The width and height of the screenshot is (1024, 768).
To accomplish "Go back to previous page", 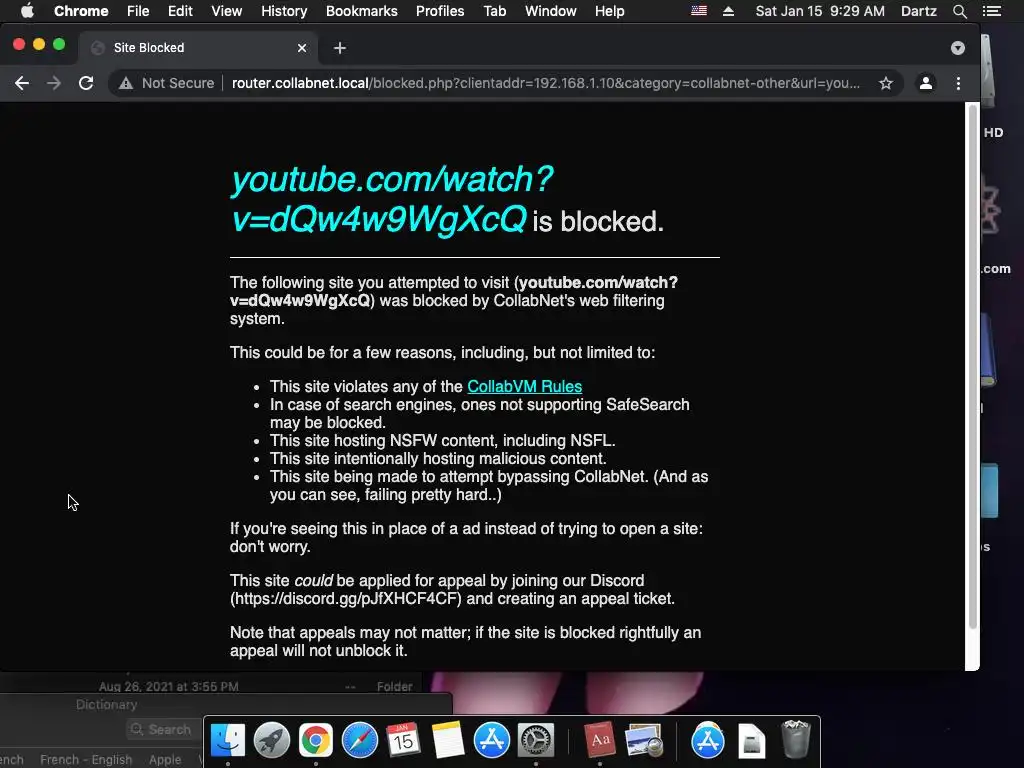I will [22, 83].
